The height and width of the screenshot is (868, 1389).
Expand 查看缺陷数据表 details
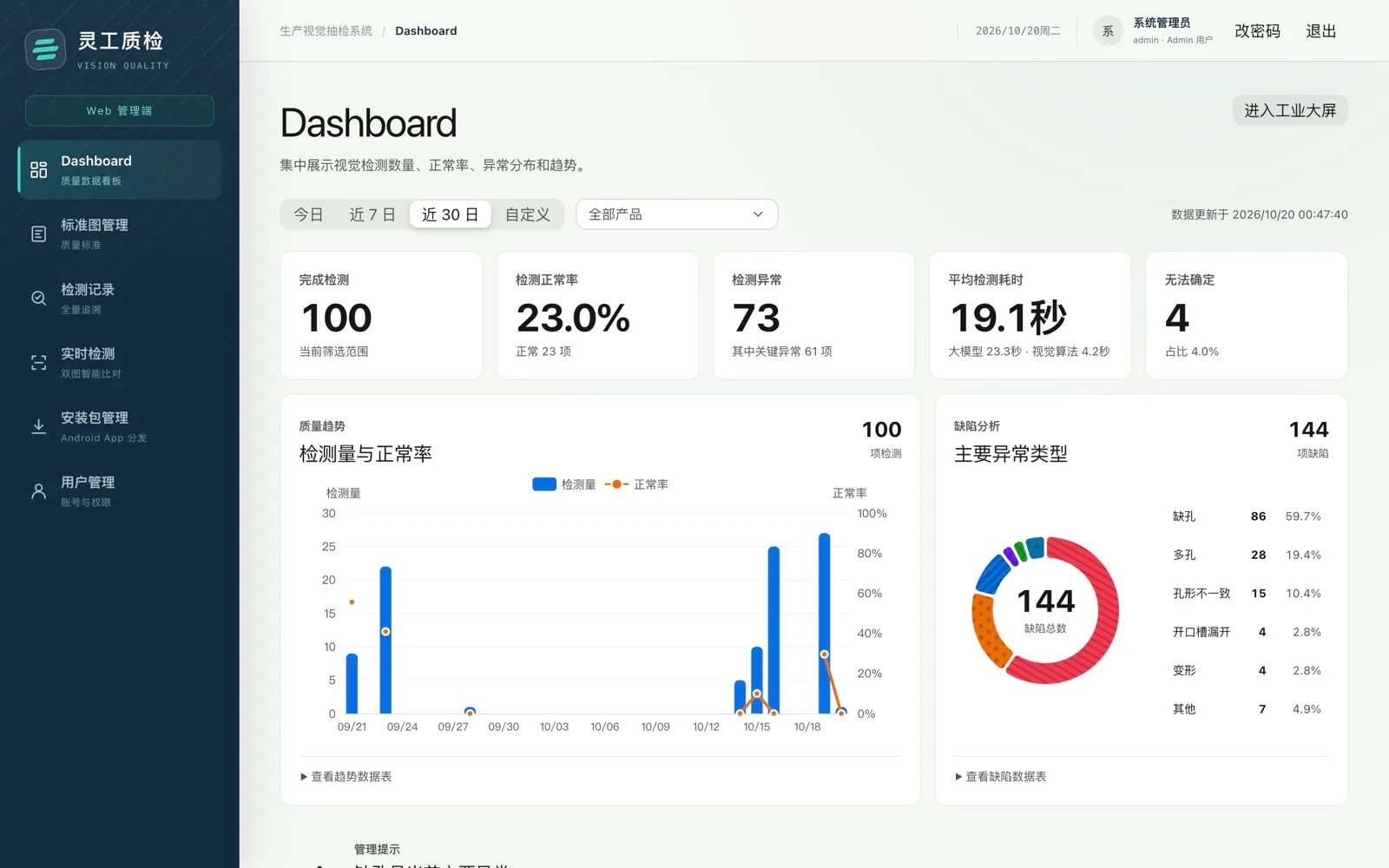[1000, 777]
